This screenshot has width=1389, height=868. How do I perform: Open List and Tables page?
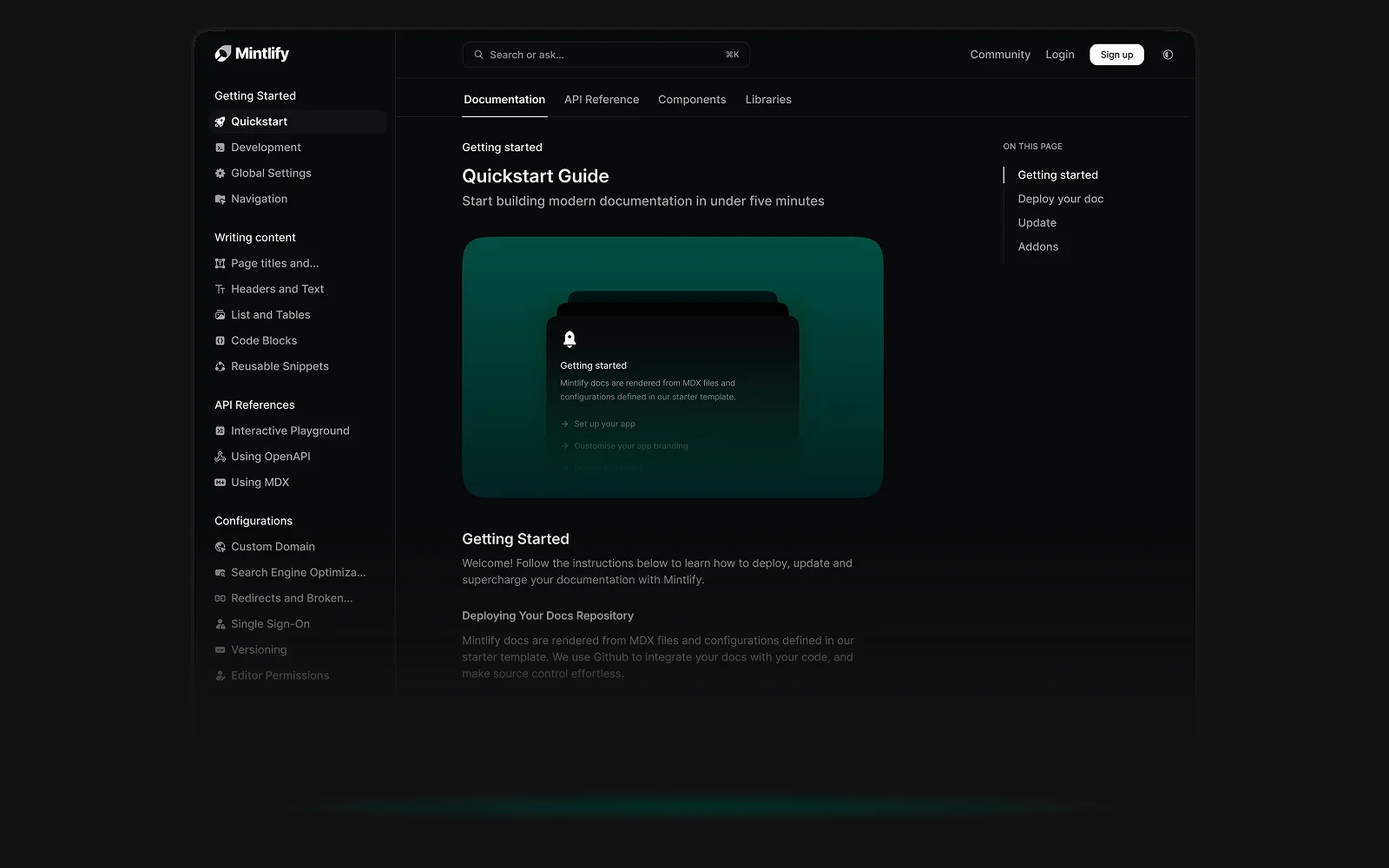pos(270,315)
